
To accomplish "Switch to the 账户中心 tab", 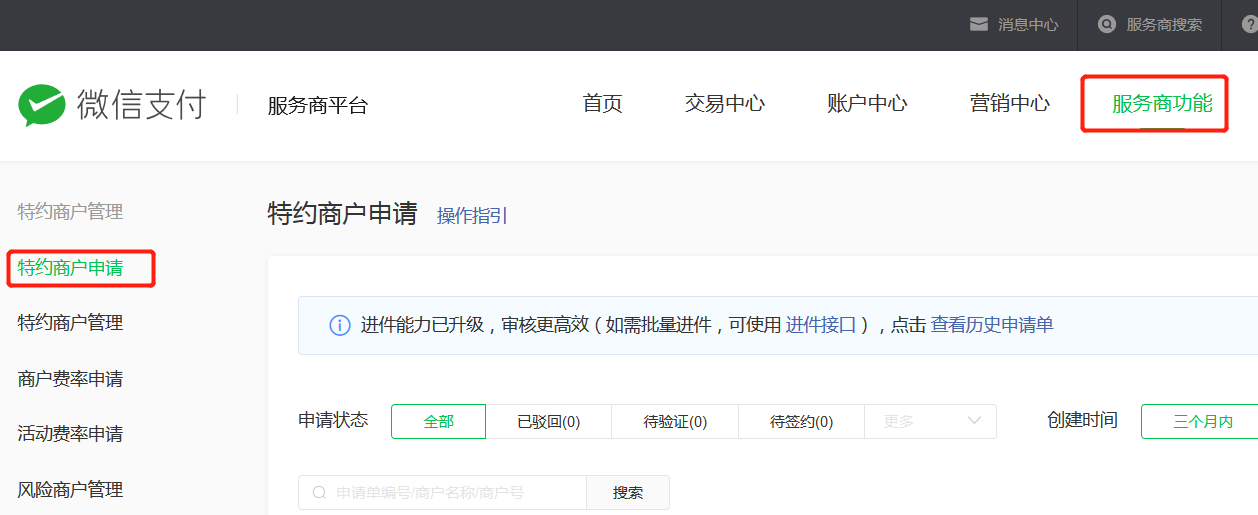I will [x=867, y=103].
